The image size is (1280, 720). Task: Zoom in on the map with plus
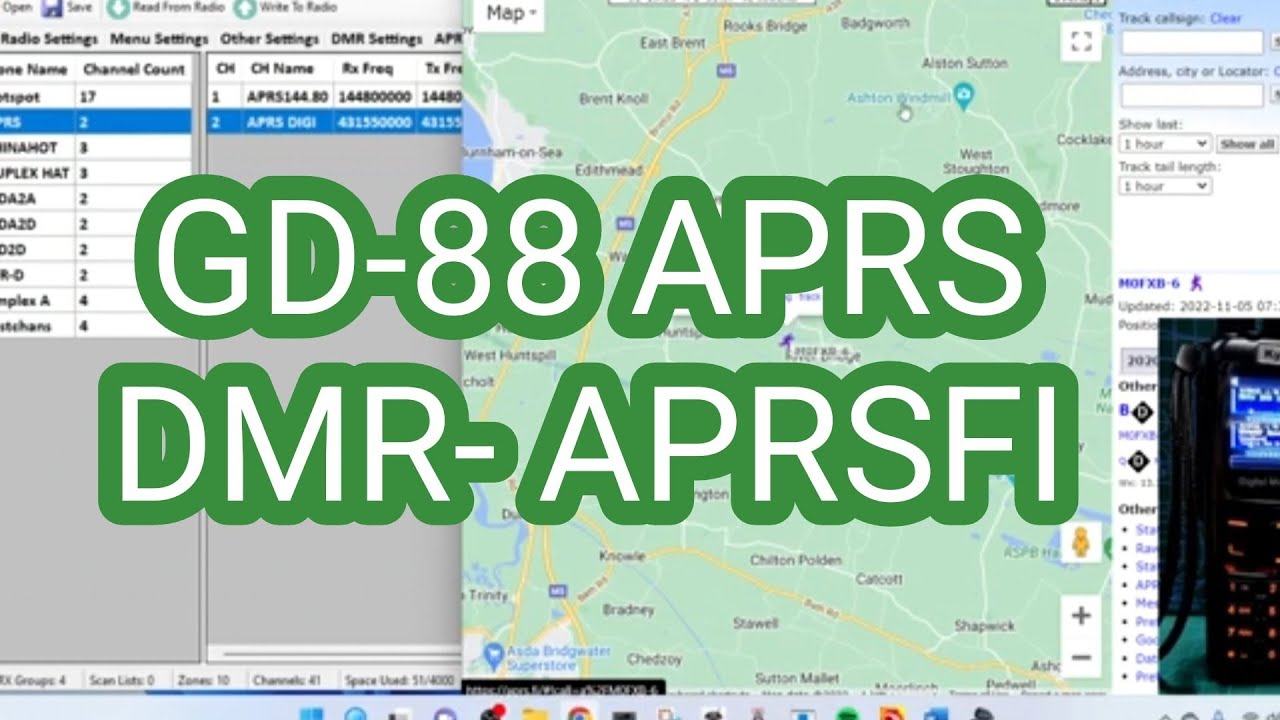tap(1080, 616)
